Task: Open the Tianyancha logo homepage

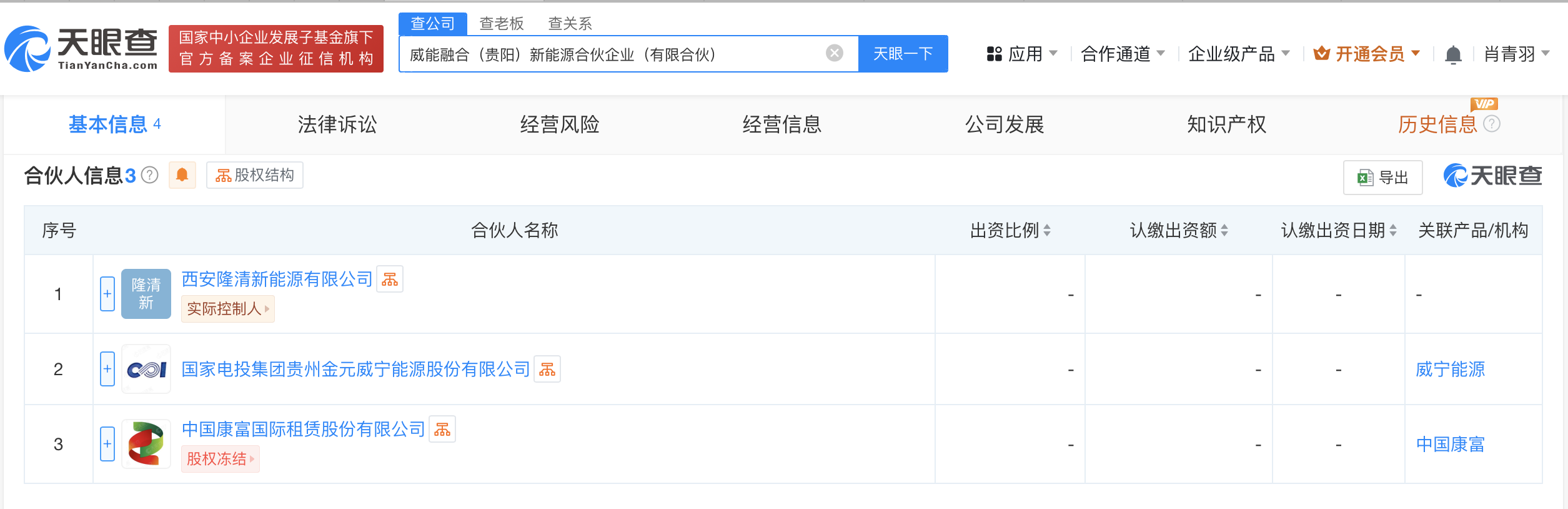Action: pos(81,49)
